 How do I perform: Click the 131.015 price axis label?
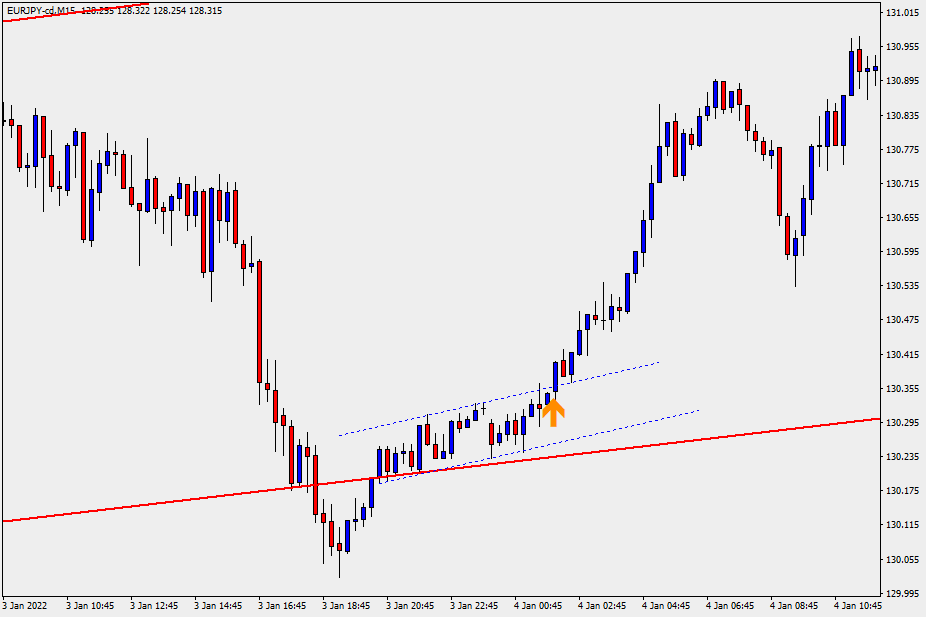point(903,13)
